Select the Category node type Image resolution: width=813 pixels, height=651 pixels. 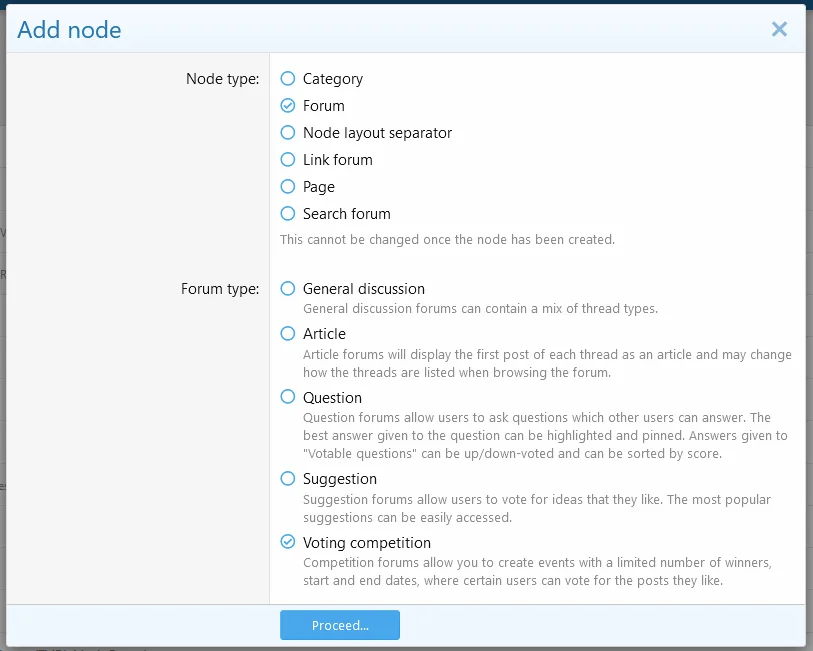[x=288, y=79]
